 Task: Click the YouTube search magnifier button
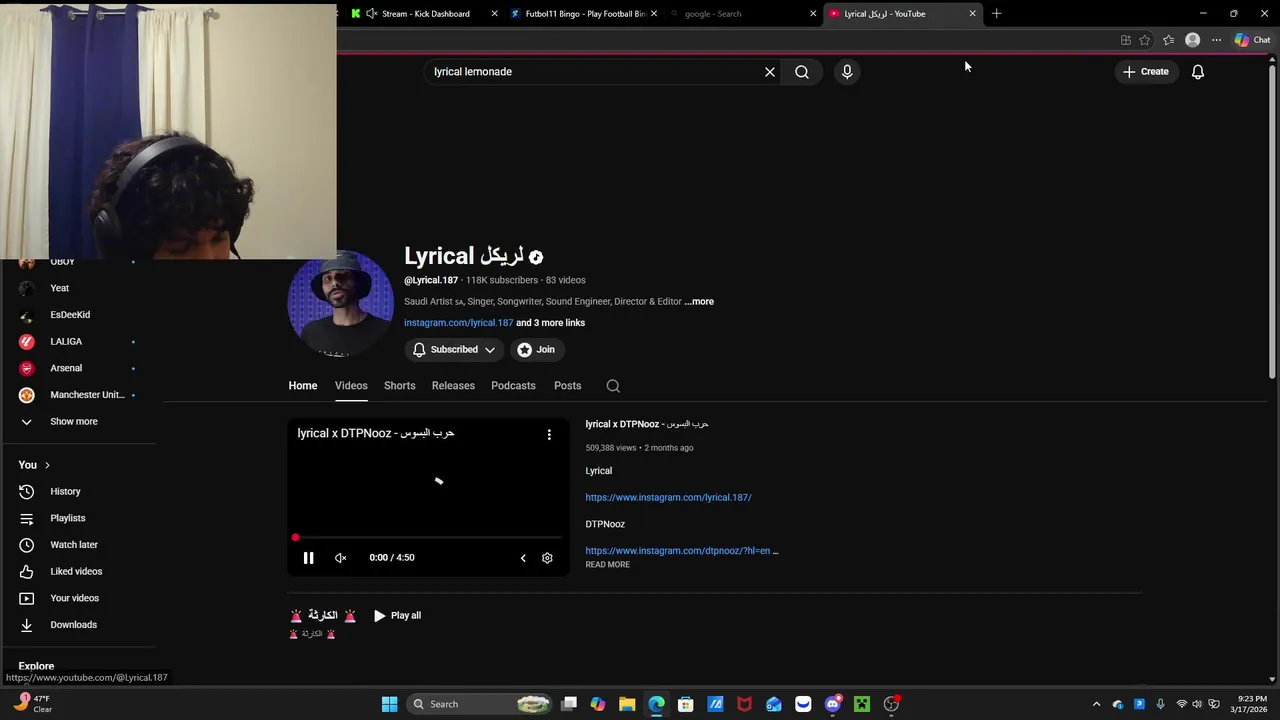(x=802, y=72)
